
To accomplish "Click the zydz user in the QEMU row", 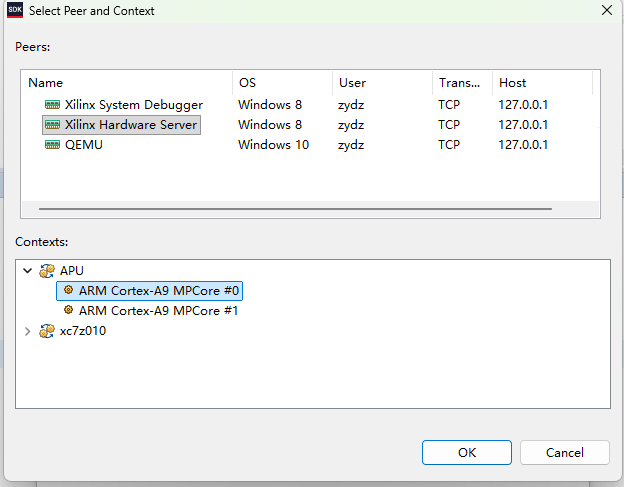I will (351, 145).
